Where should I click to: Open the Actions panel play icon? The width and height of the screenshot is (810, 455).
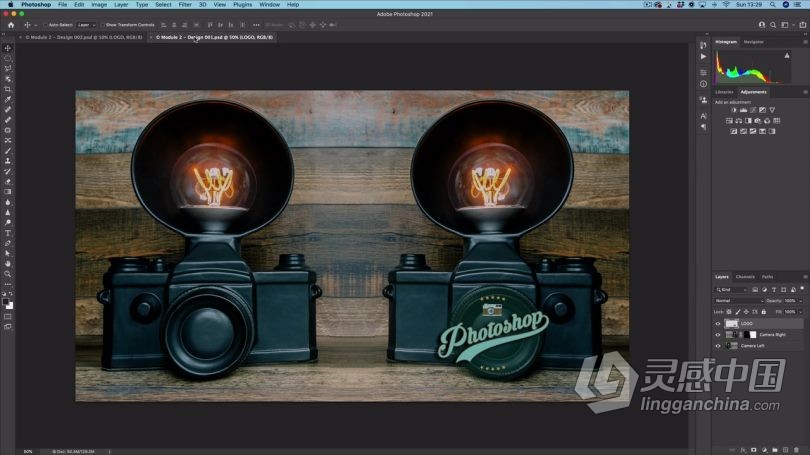coord(703,57)
